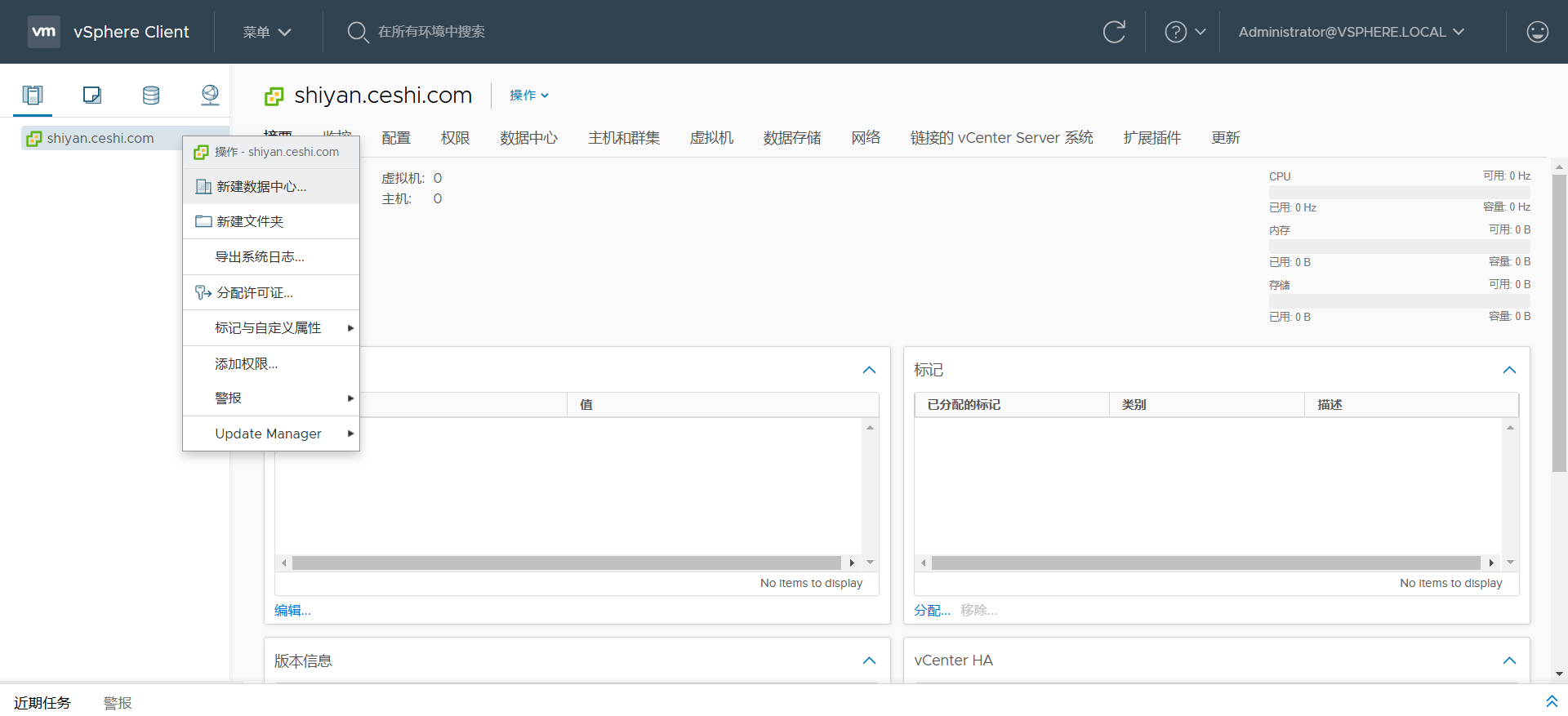1568x716 pixels.
Task: Switch to the 扩展插件 tab
Action: (x=1152, y=138)
